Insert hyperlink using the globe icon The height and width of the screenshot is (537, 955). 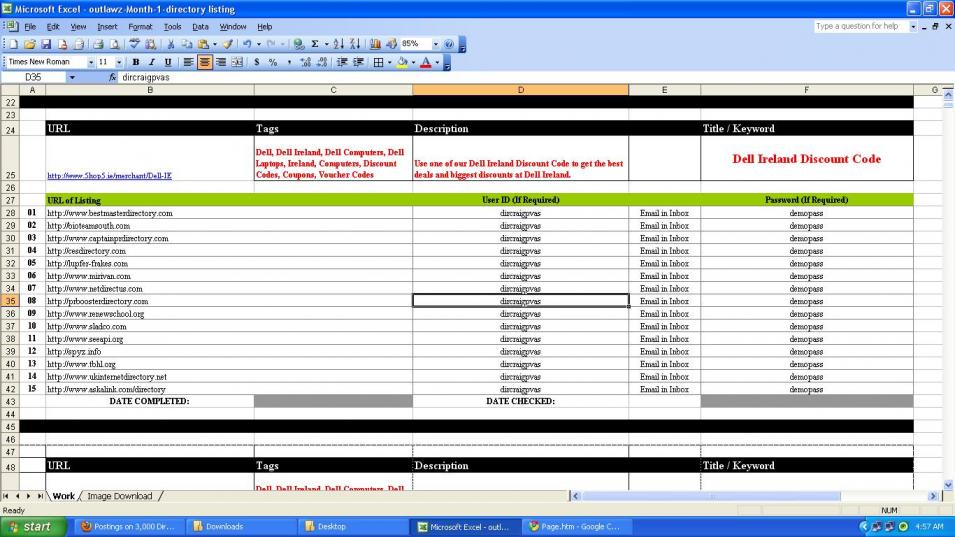click(298, 44)
